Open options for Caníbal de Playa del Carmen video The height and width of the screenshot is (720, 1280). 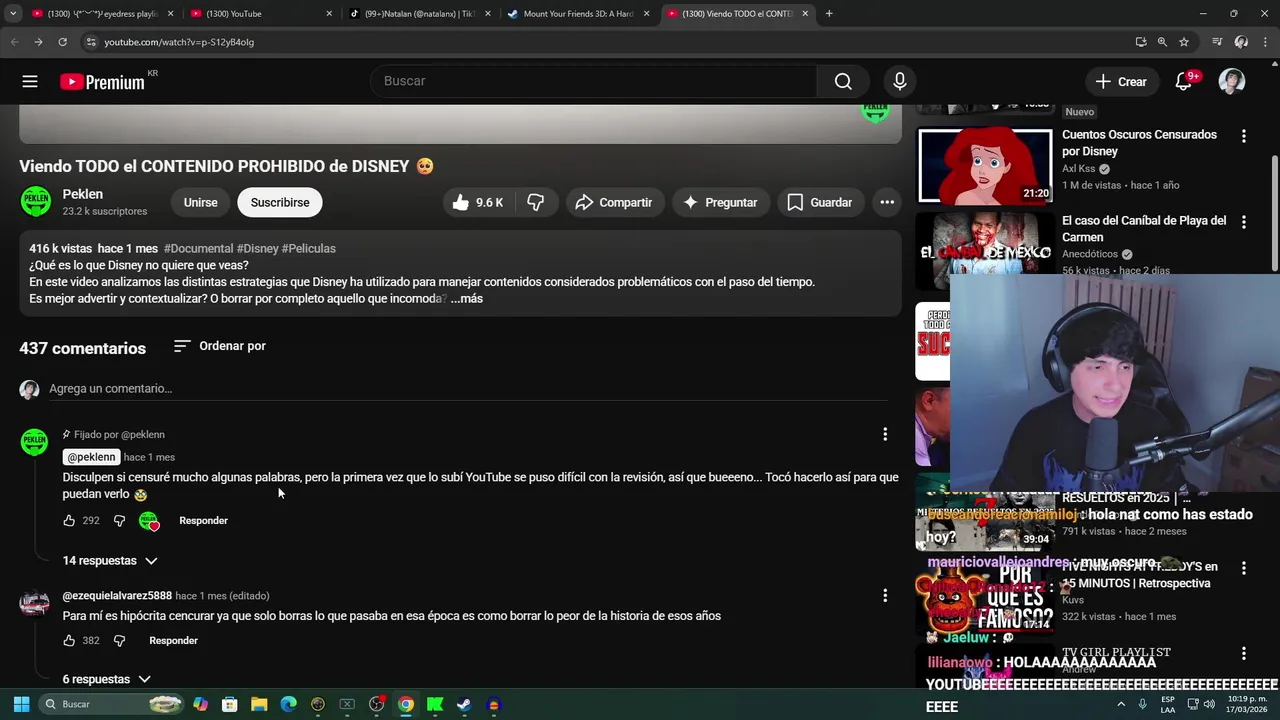coord(1244,222)
